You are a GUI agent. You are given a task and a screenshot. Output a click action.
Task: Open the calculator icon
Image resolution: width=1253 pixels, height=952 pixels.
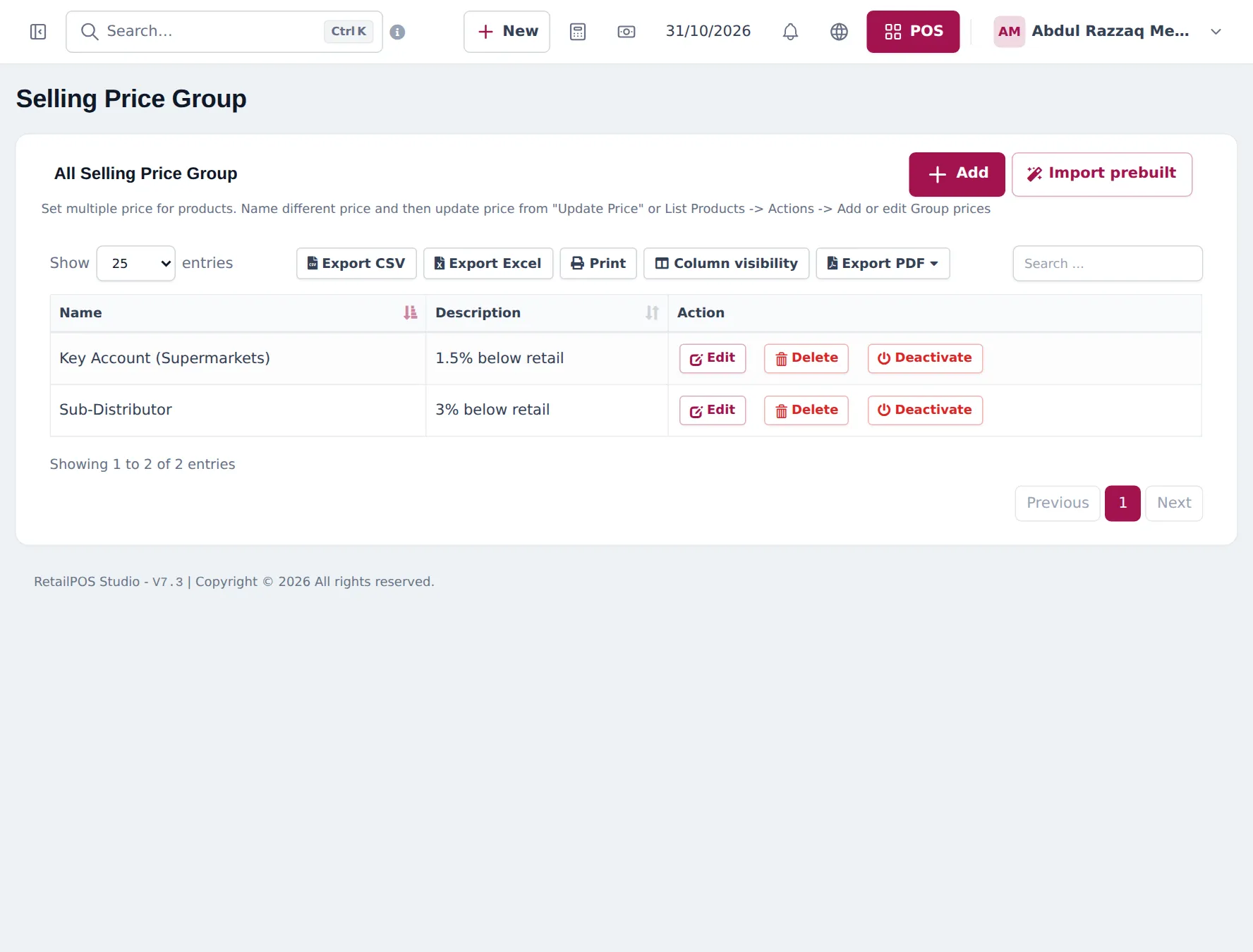coord(578,32)
